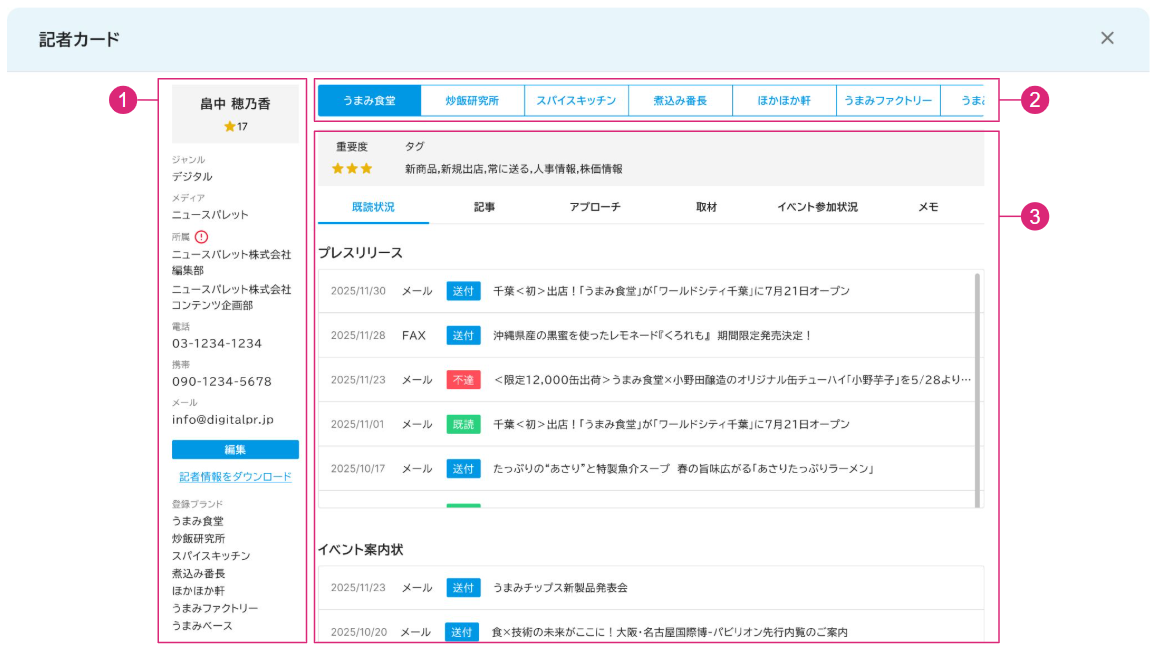This screenshot has width=1159, height=654.
Task: Click the star icon under 畠中 穂乃香
Action: pyautogui.click(x=230, y=127)
